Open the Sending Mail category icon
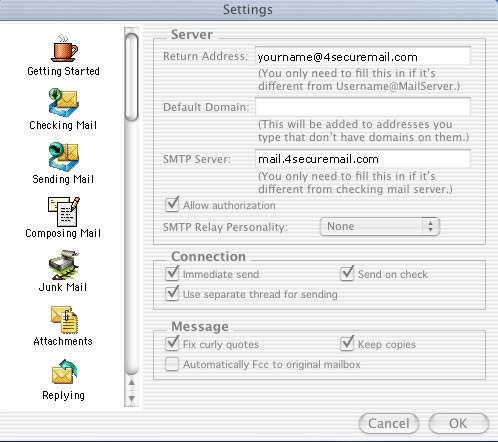The width and height of the screenshot is (498, 442). click(x=63, y=157)
